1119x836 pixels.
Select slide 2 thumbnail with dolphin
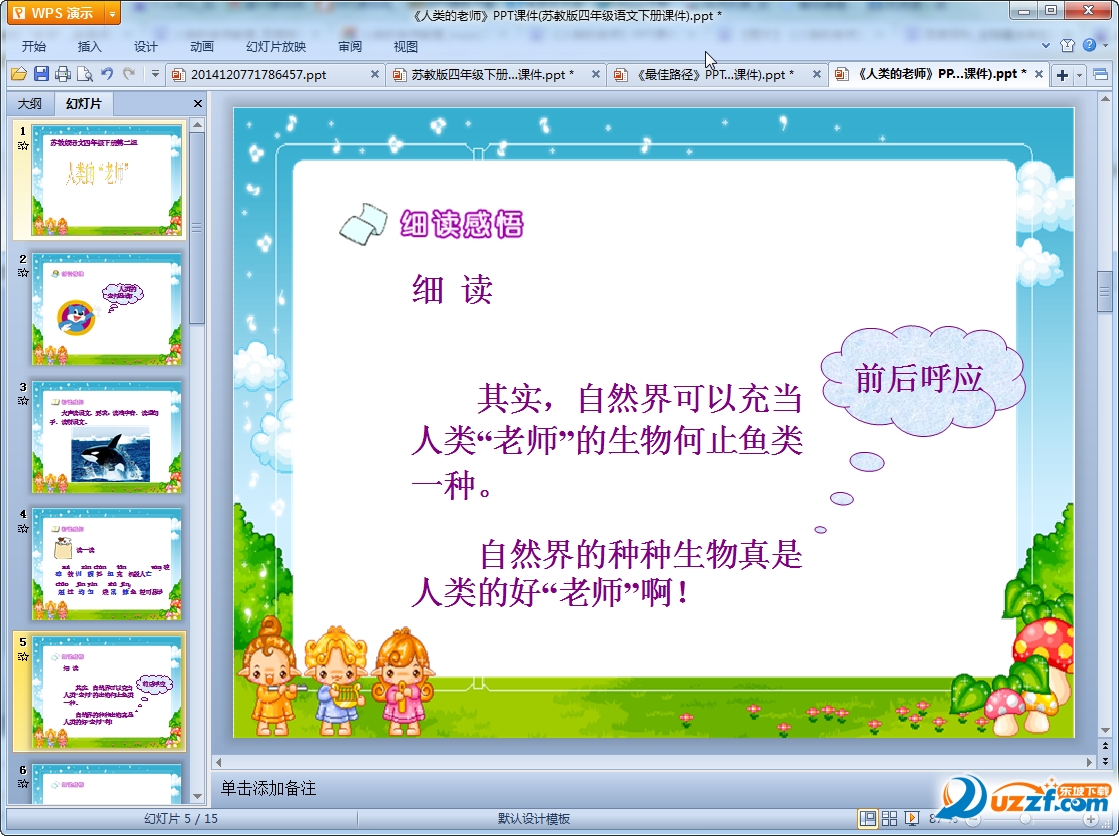[x=107, y=308]
